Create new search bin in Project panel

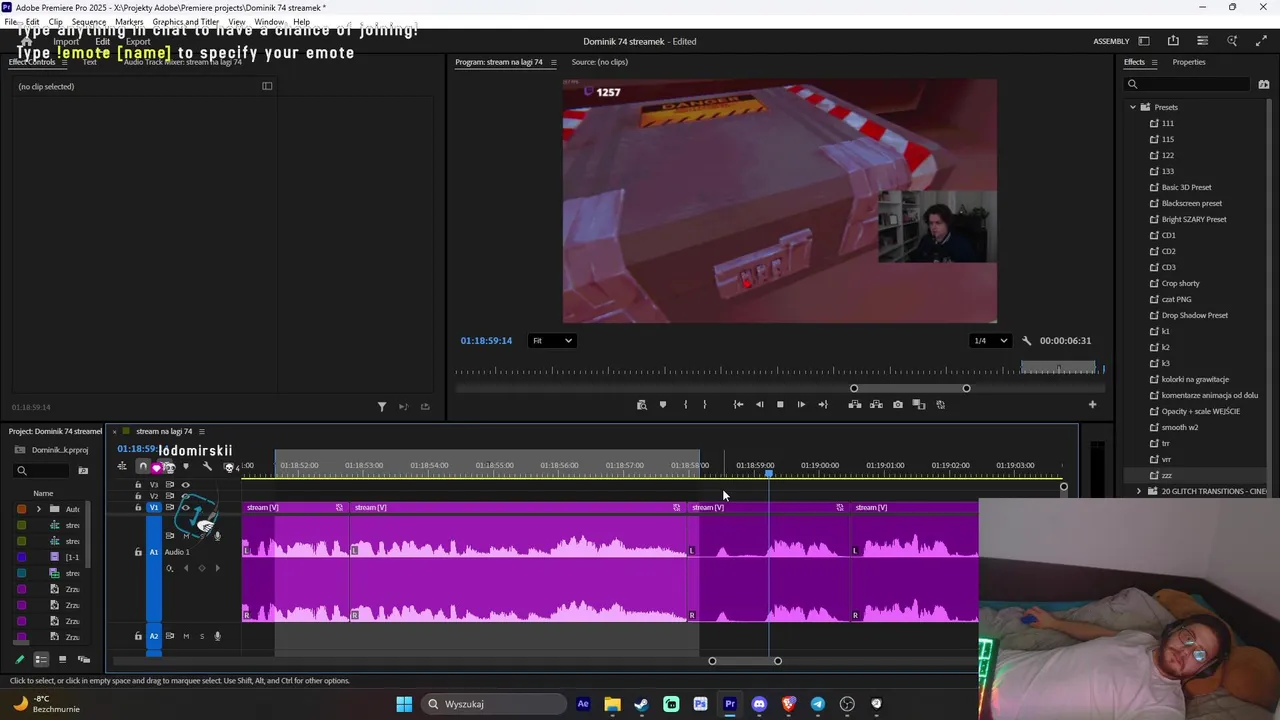[x=83, y=471]
